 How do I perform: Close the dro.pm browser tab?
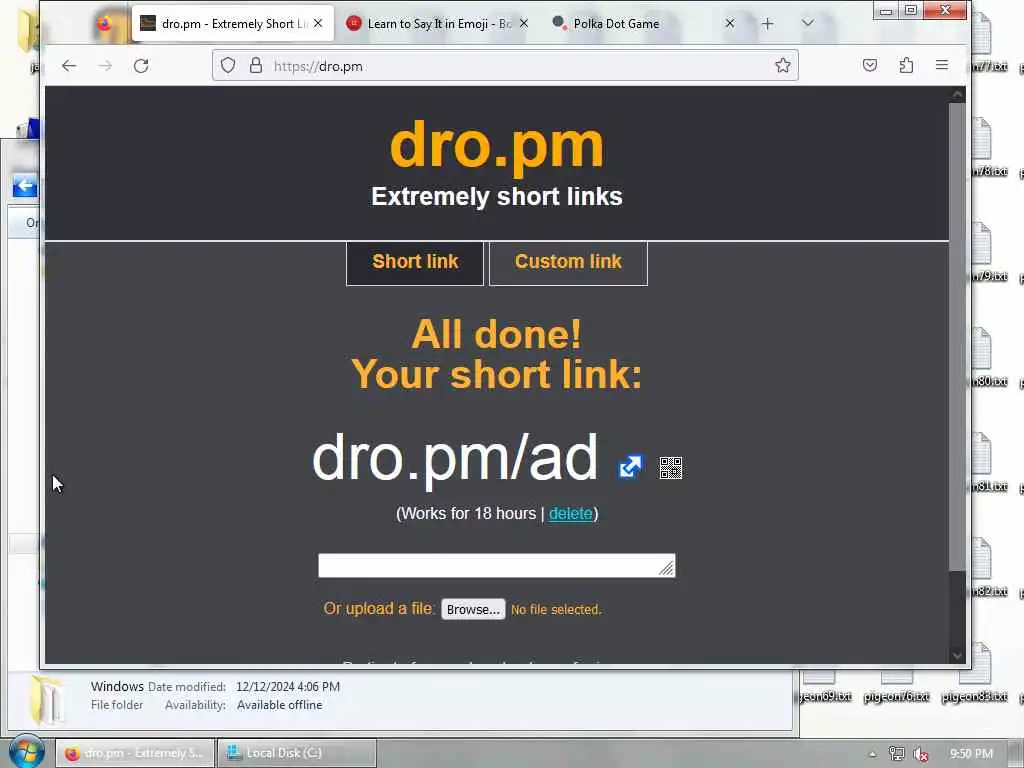318,24
